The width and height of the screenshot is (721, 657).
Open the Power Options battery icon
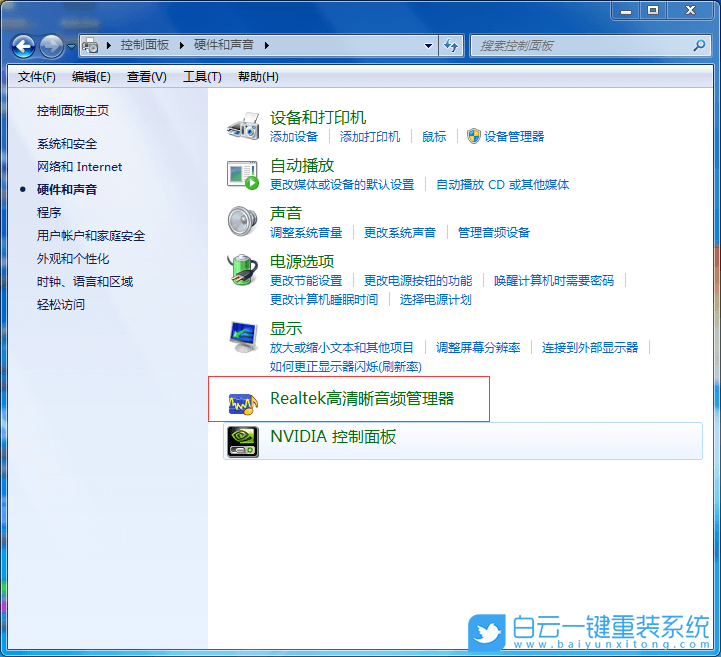click(243, 270)
